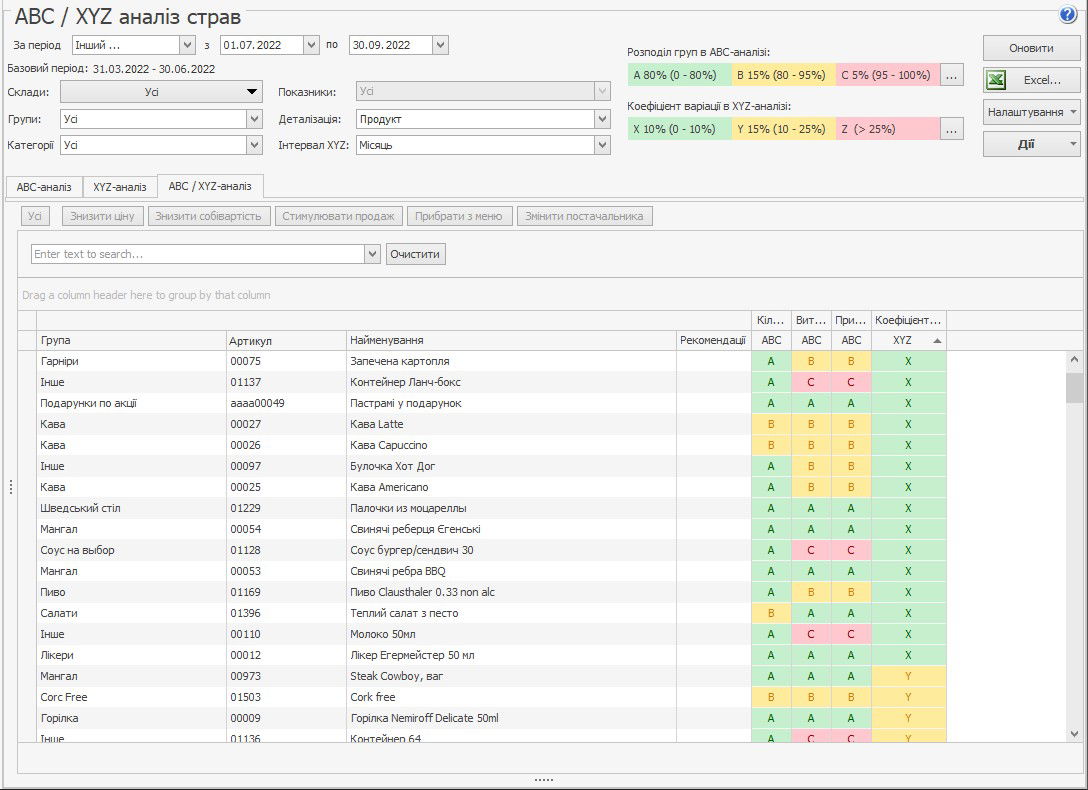Image resolution: width=1088 pixels, height=790 pixels.
Task: Switch to the XYZ-аналіз tab
Action: (120, 187)
